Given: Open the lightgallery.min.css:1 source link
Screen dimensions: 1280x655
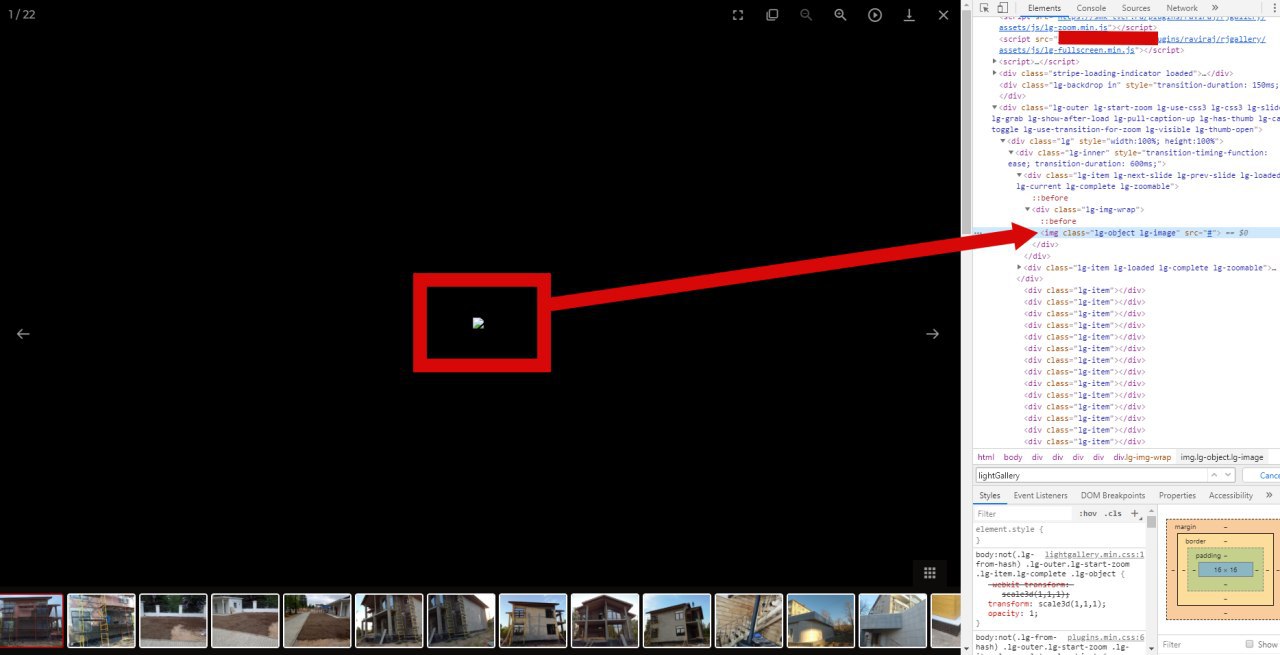Looking at the screenshot, I should coord(1095,554).
